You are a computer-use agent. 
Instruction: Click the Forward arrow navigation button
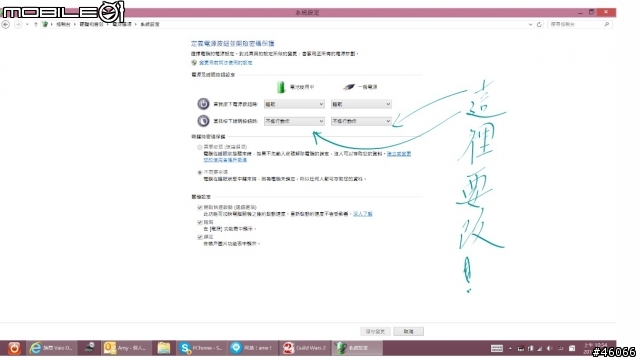point(18,24)
